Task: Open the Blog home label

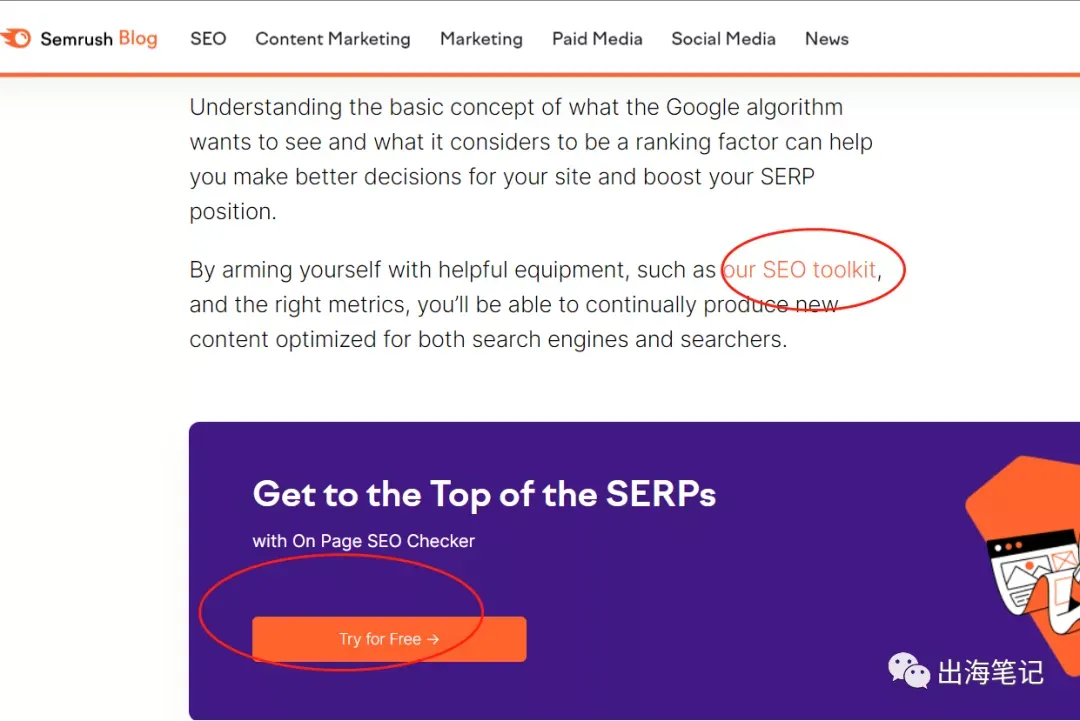Action: pyautogui.click(x=138, y=39)
